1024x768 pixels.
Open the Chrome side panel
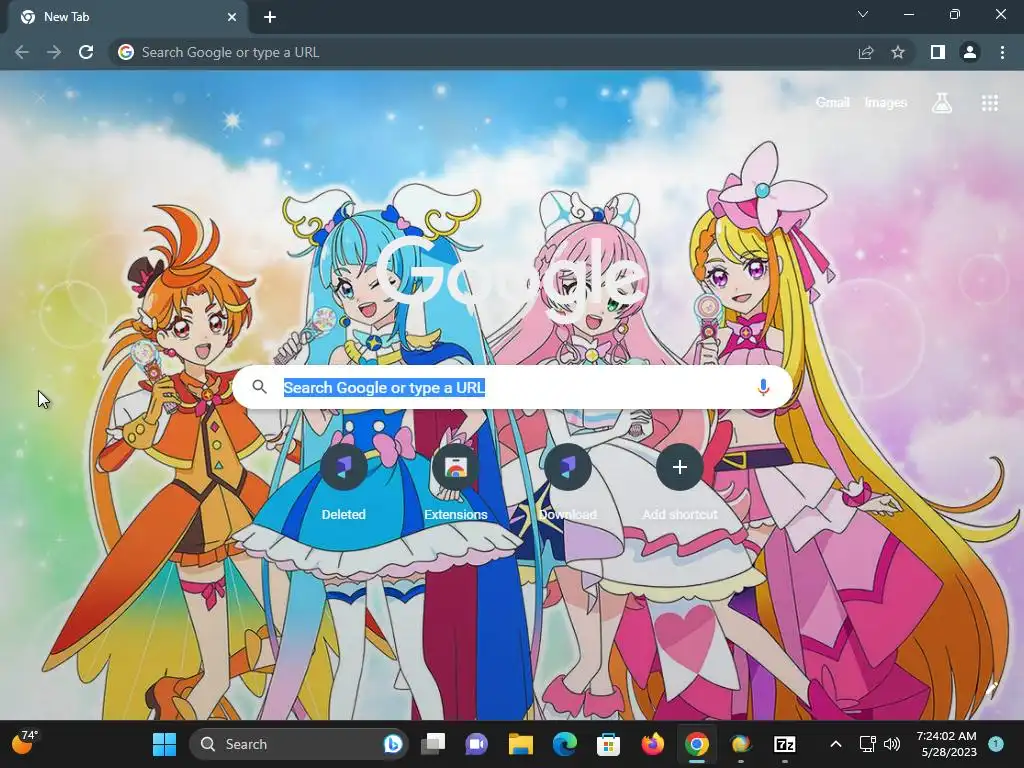[938, 52]
